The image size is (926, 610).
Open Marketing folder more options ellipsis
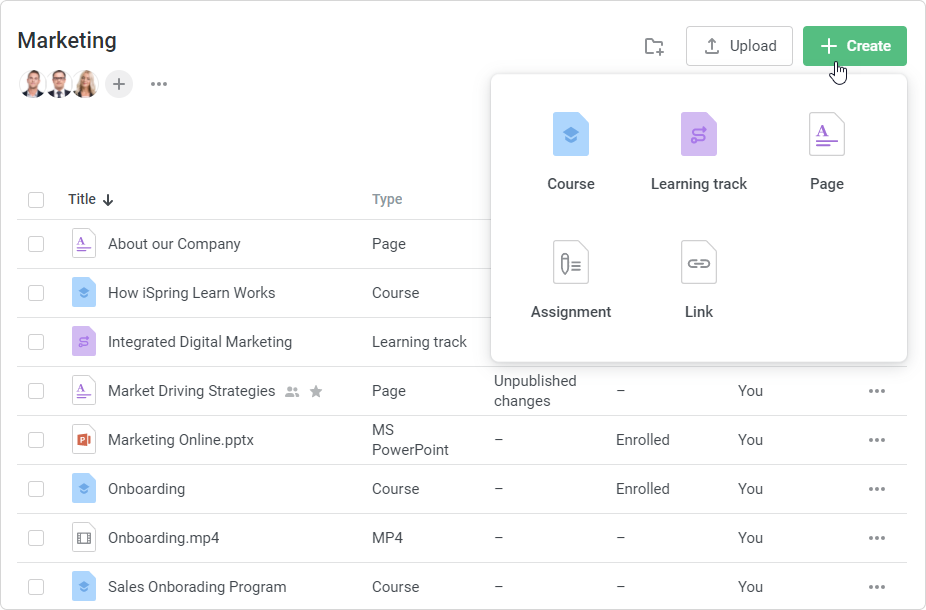[x=159, y=84]
